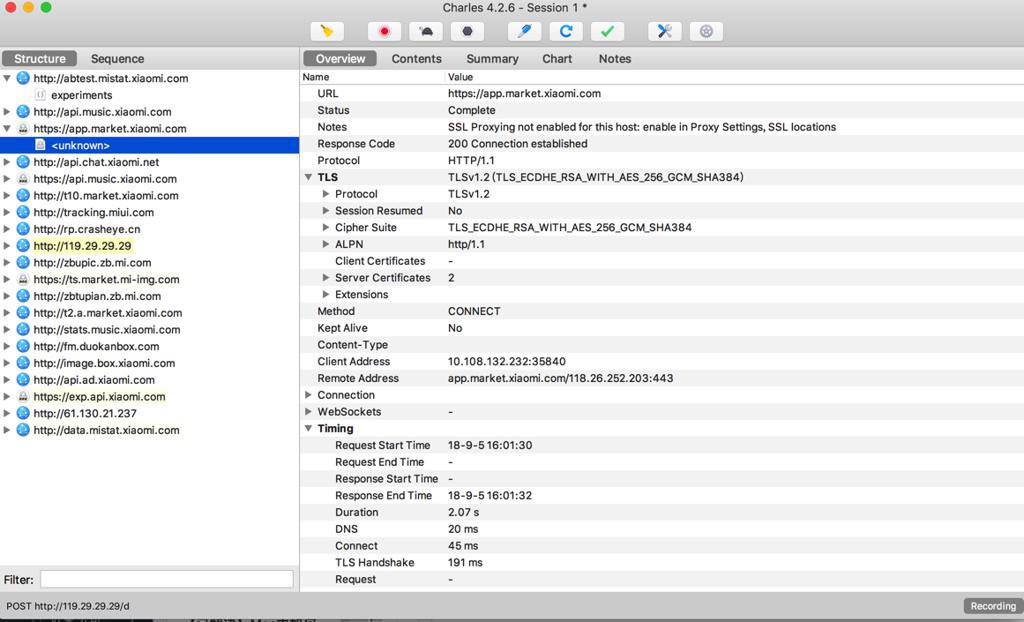Select the Duration value 2.07 s
This screenshot has width=1024, height=622.
pyautogui.click(x=464, y=512)
